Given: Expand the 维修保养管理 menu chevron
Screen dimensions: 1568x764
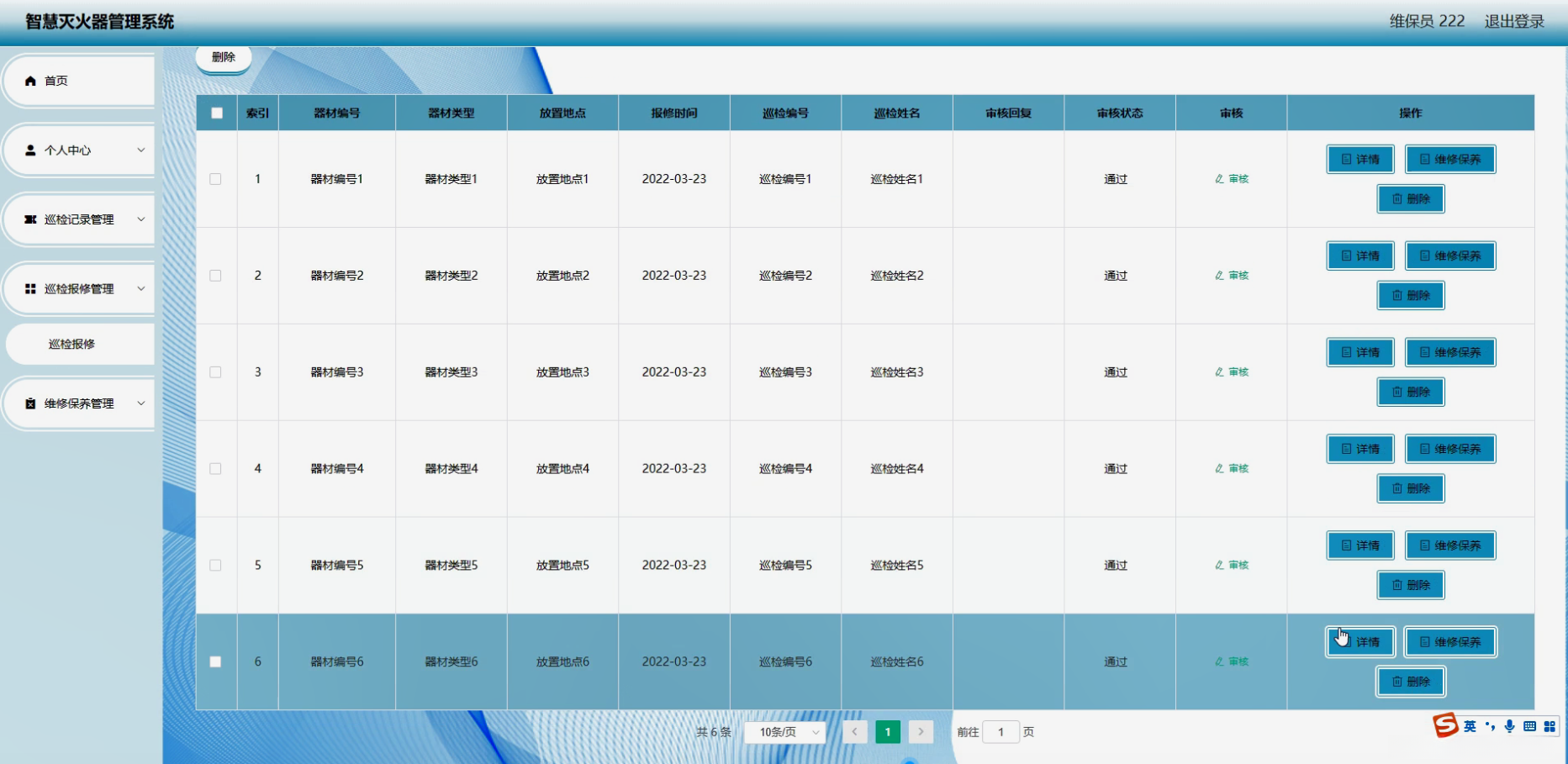Looking at the screenshot, I should coord(140,403).
